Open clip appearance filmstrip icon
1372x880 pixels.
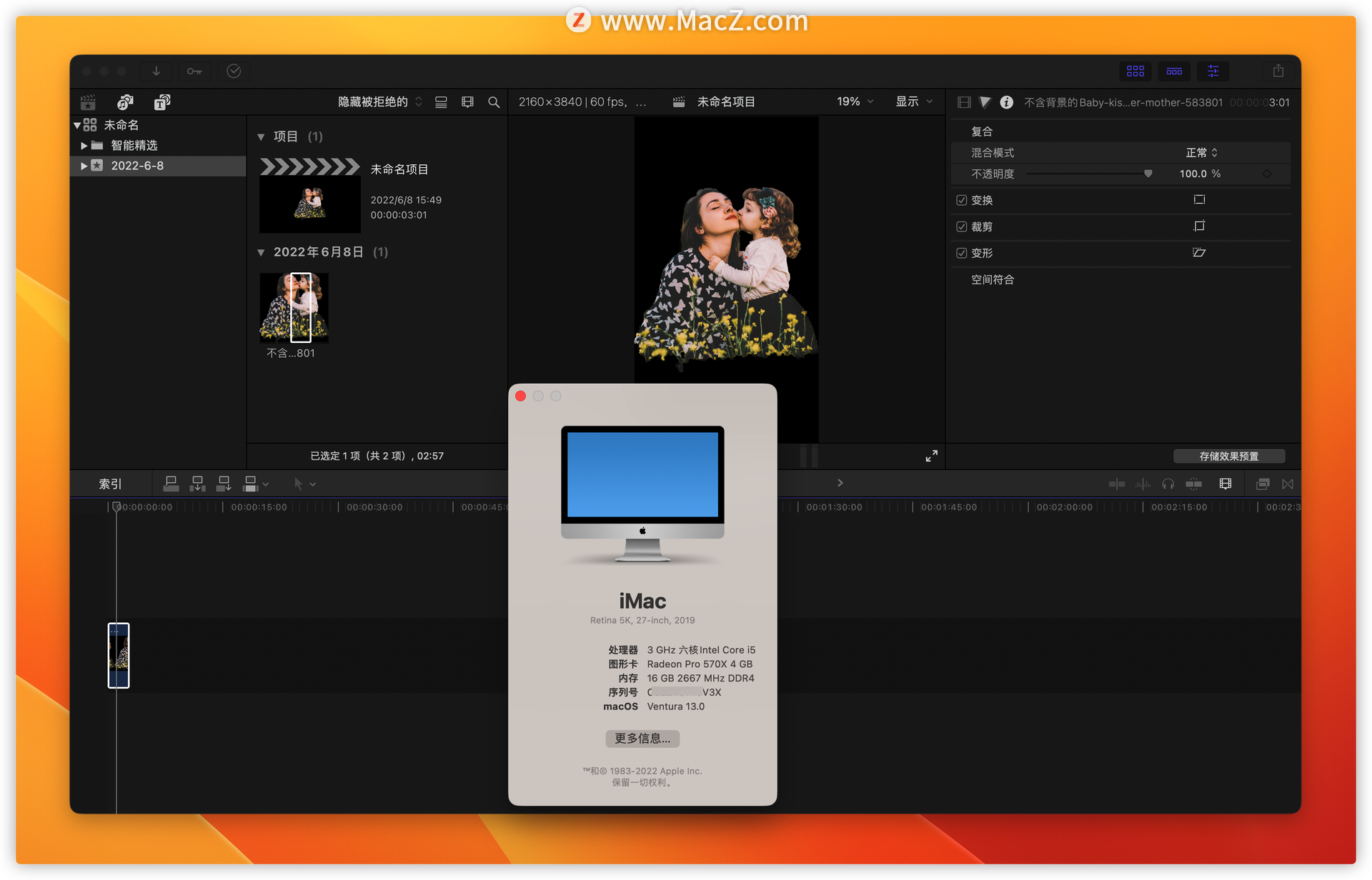[468, 102]
